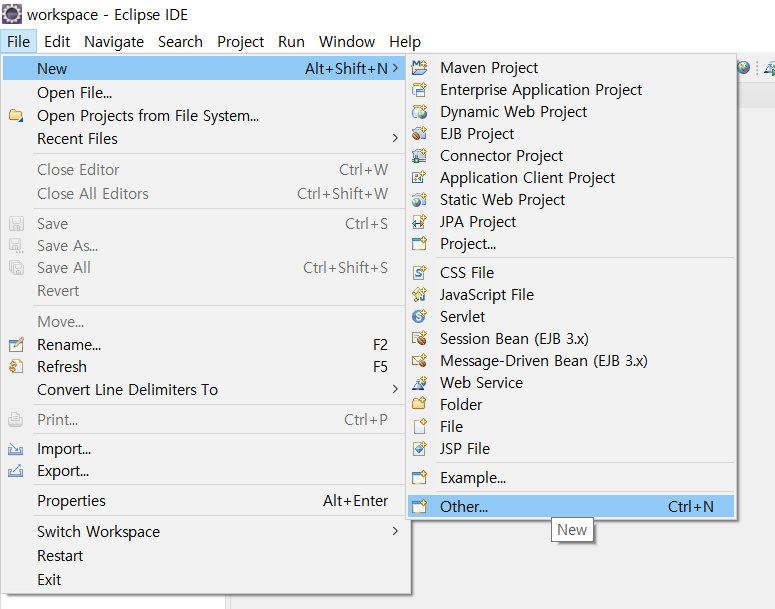Click the EJB Project bean icon
The image size is (775, 609).
tap(419, 133)
